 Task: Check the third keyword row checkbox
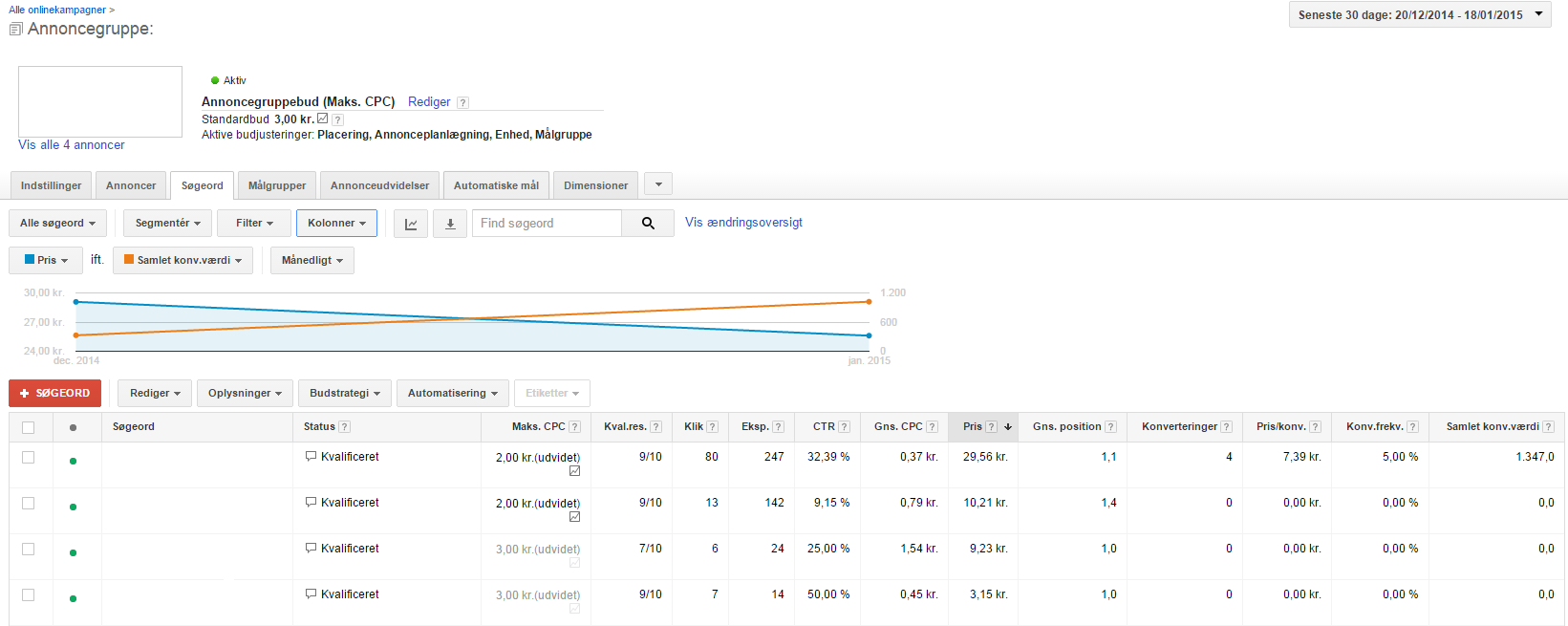(28, 550)
